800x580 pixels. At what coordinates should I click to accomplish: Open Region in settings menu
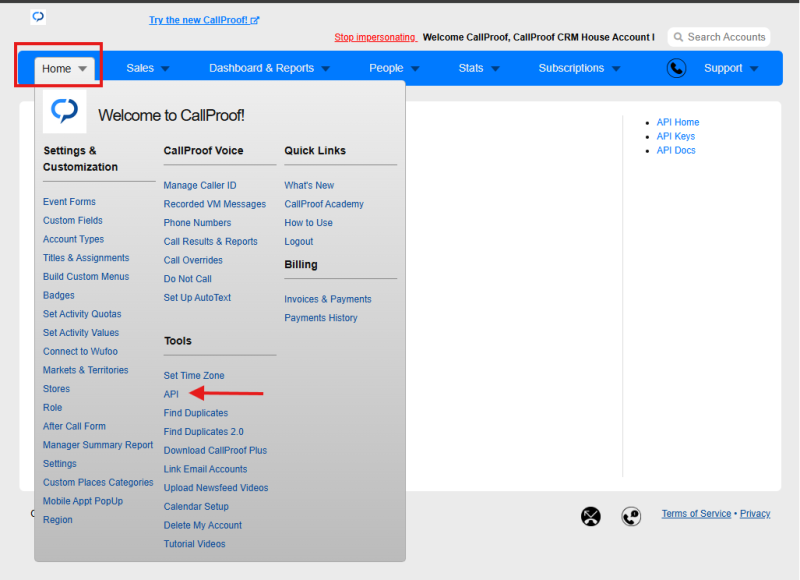[x=57, y=520]
